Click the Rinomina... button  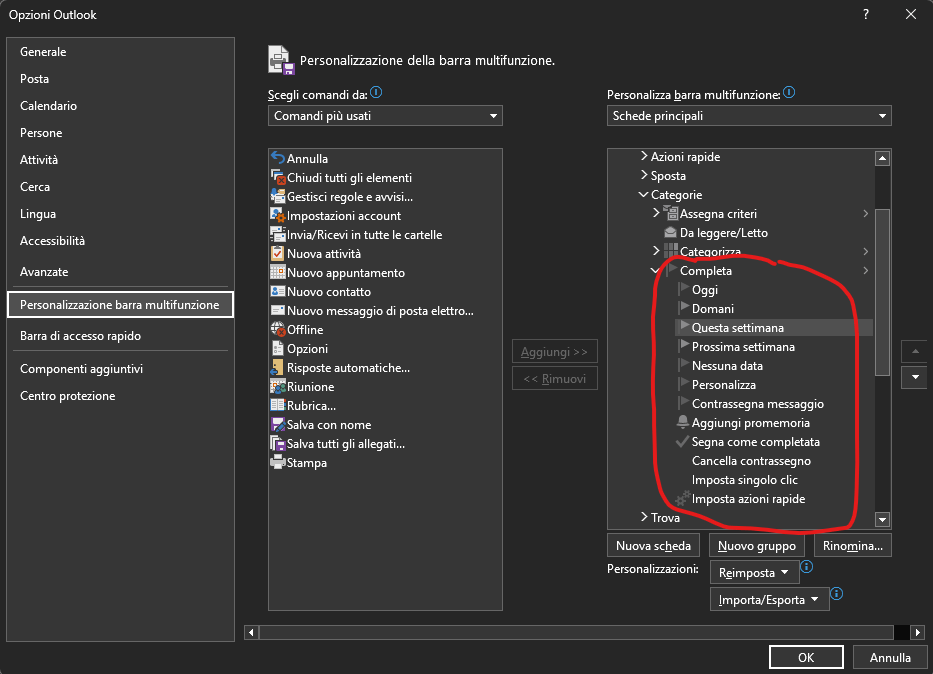[853, 546]
